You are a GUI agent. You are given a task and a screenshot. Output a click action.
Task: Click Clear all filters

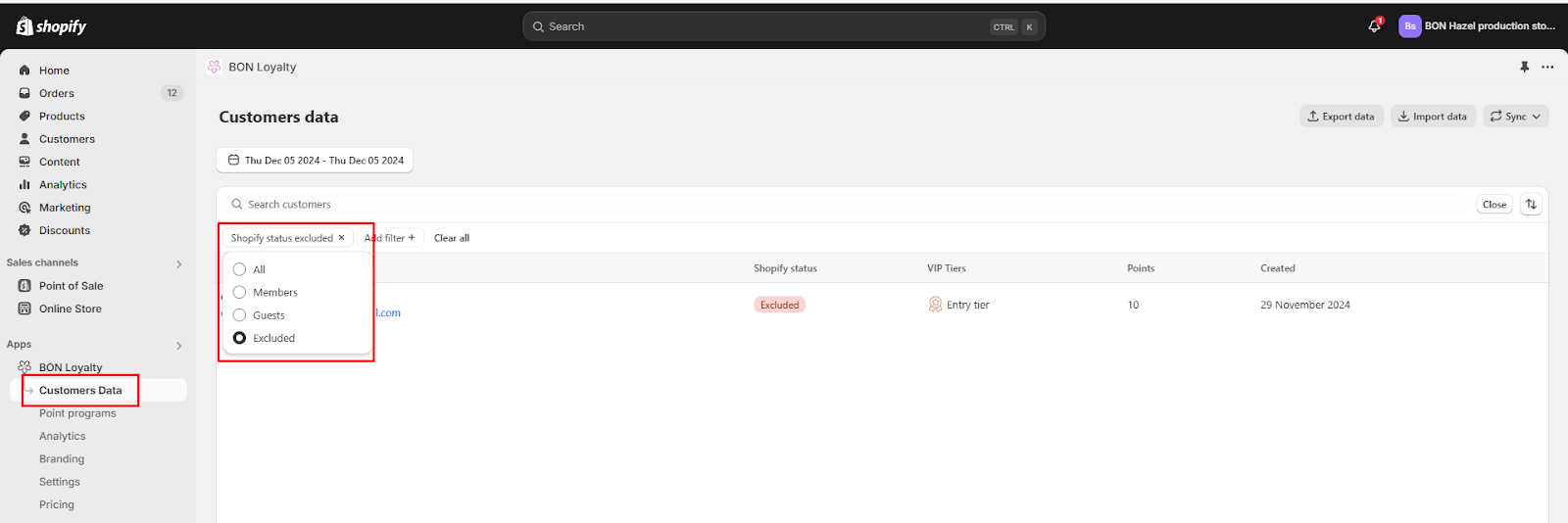click(451, 238)
